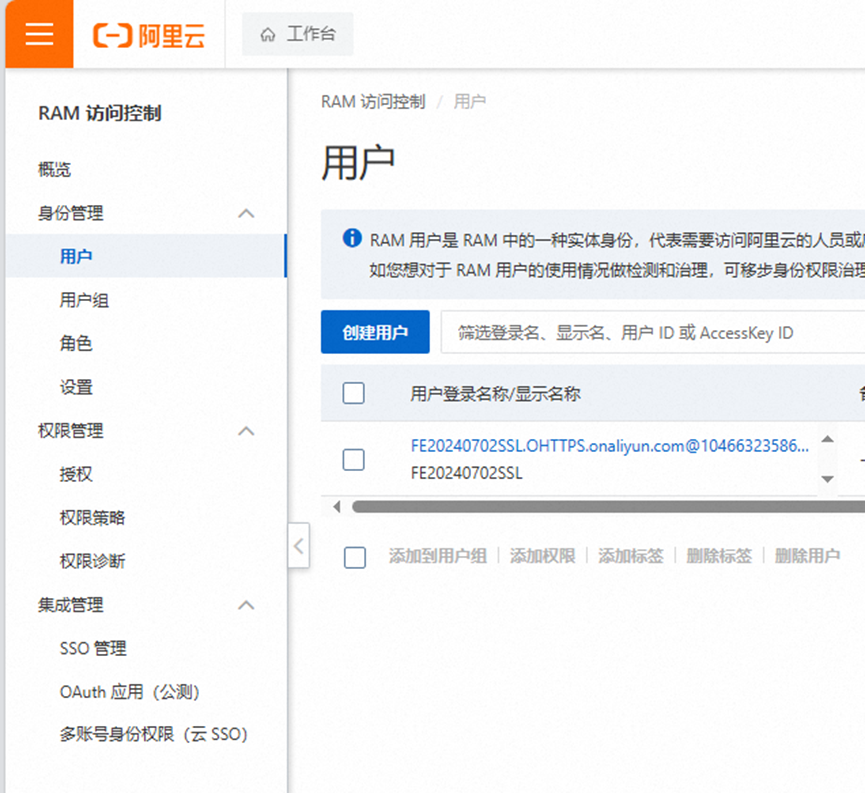Click the RAM 访问控制 breadcrumb link
Viewport: 865px width, 793px height.
coord(373,102)
